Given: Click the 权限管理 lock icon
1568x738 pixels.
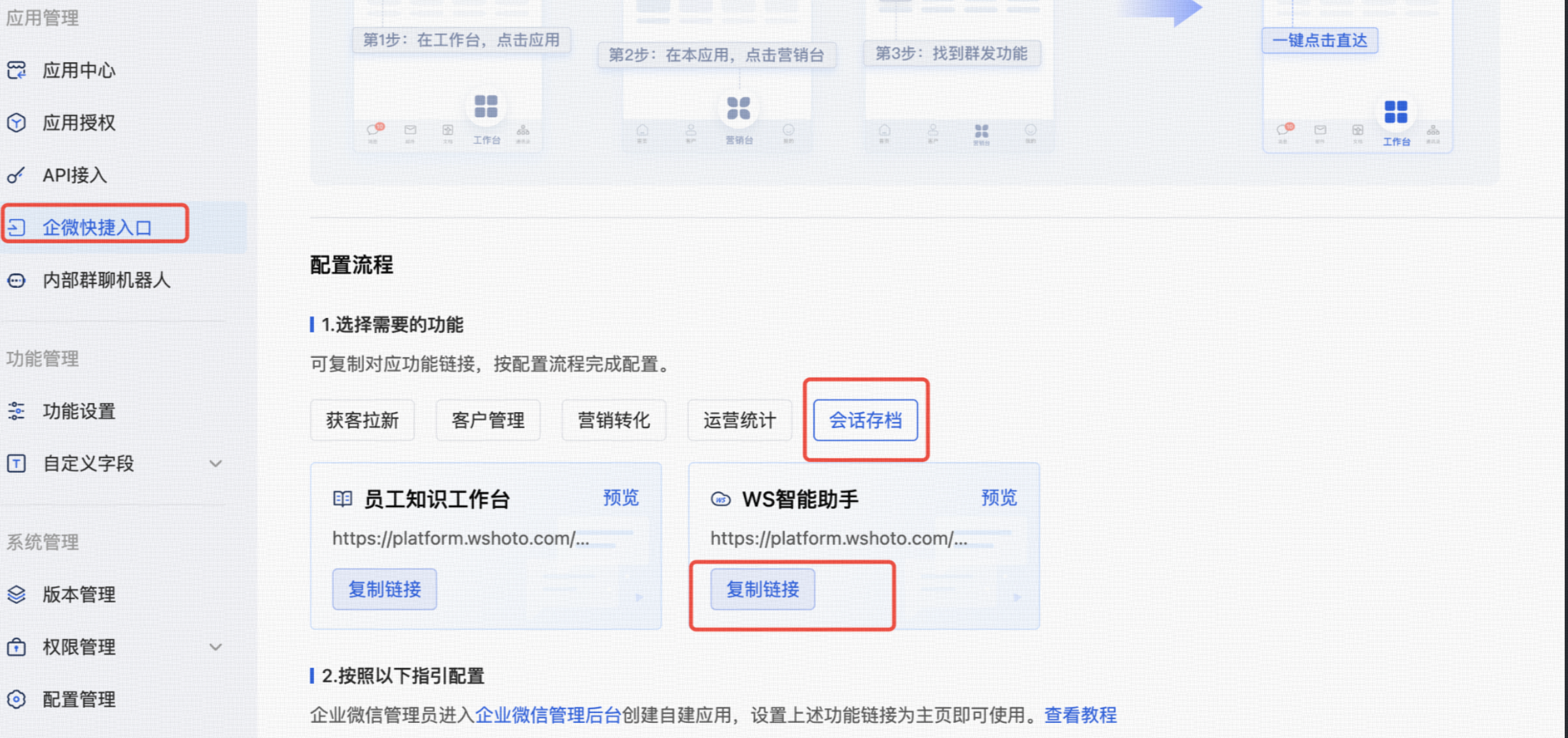Looking at the screenshot, I should pyautogui.click(x=16, y=646).
